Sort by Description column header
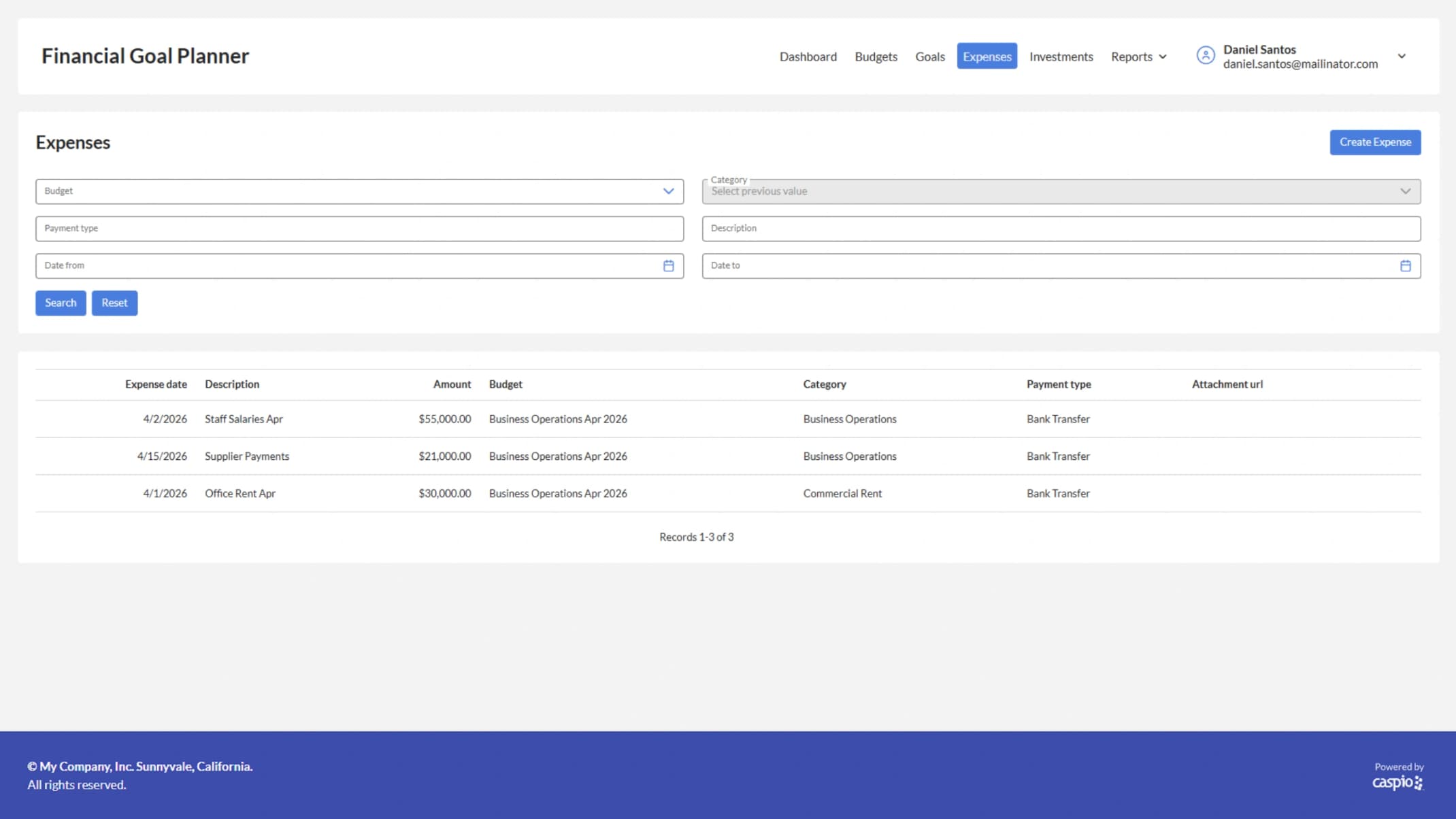 (232, 384)
